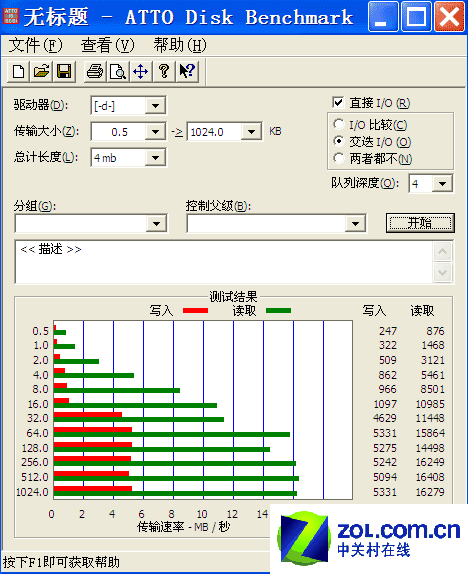Open the 总计长度 4 mb dropdown
Screen dimensions: 468x574
point(155,158)
